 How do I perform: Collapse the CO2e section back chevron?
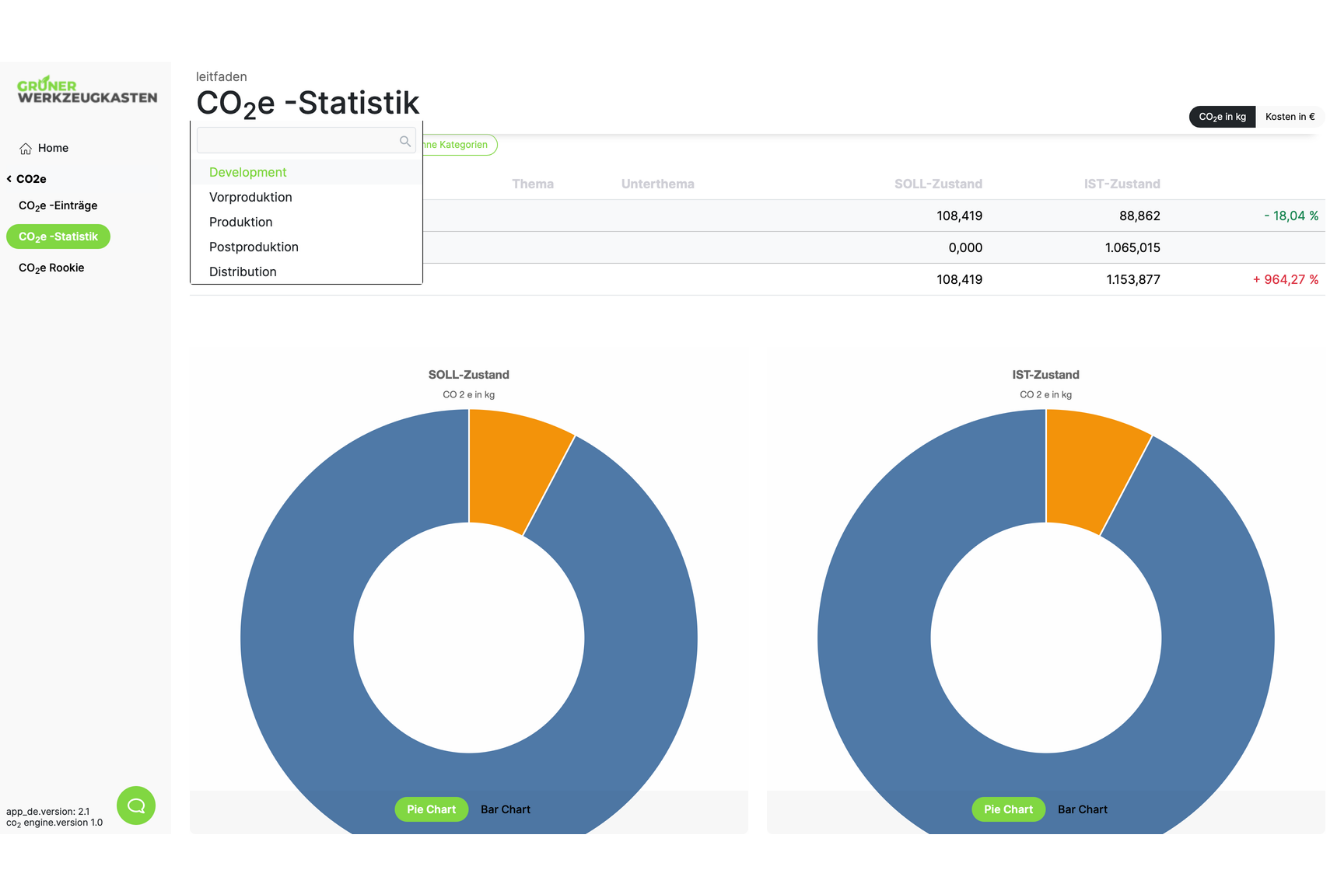click(x=9, y=179)
